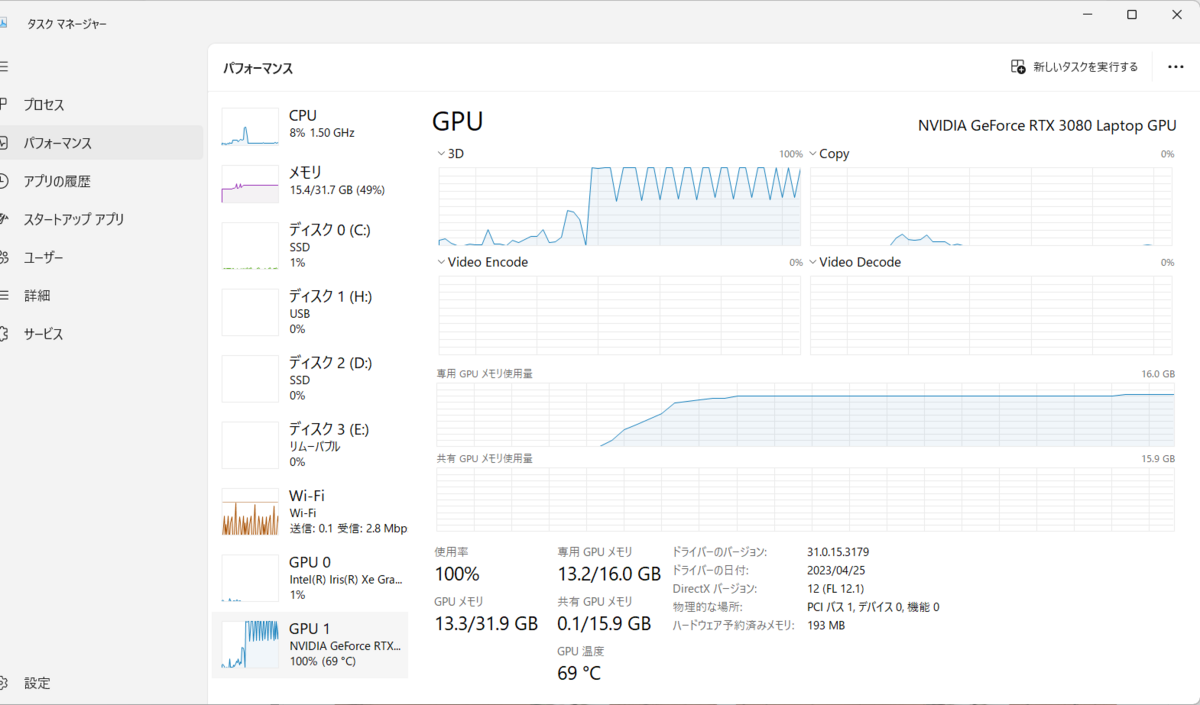Image resolution: width=1200 pixels, height=705 pixels.
Task: Click the 69 °C GPU temperature value
Action: pyautogui.click(x=579, y=673)
